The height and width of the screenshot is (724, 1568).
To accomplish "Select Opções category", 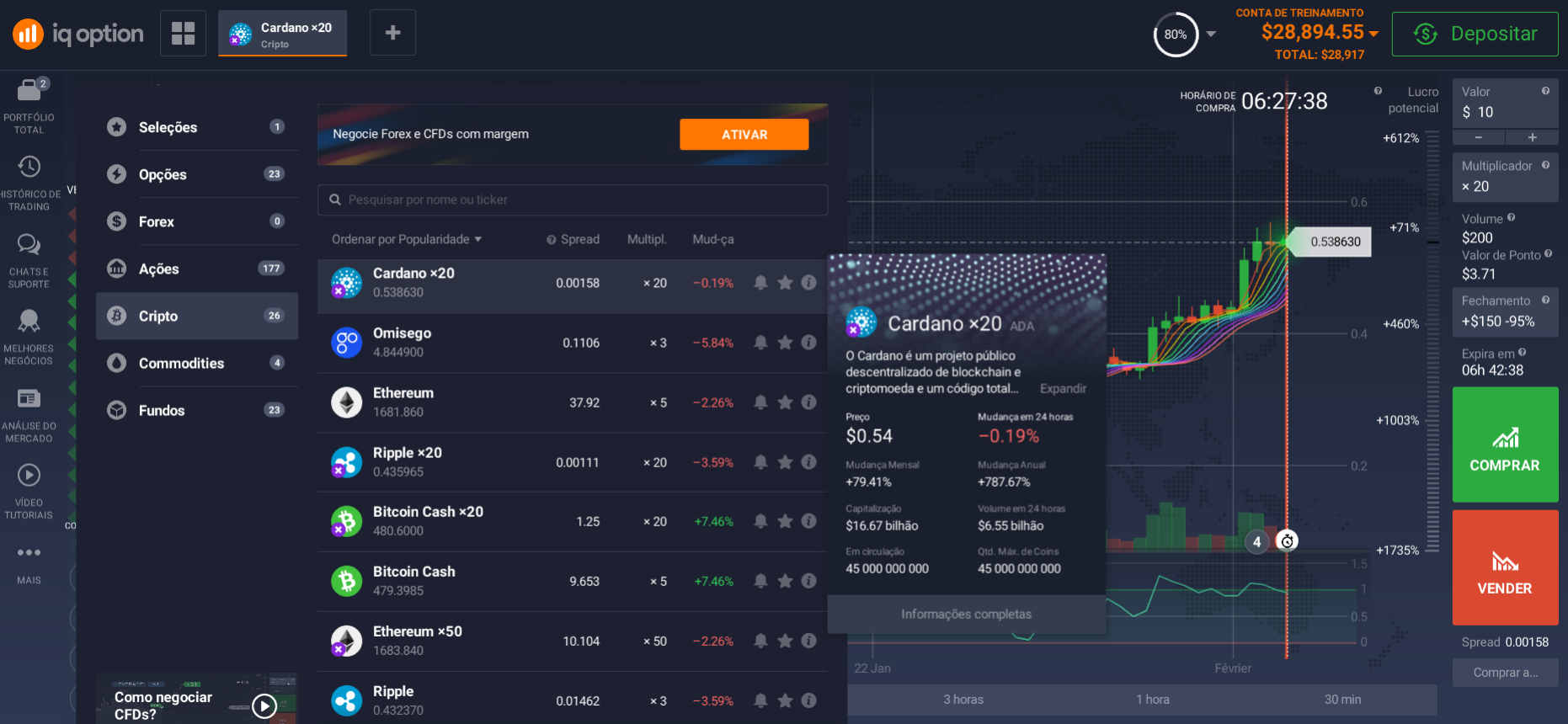I will [197, 174].
